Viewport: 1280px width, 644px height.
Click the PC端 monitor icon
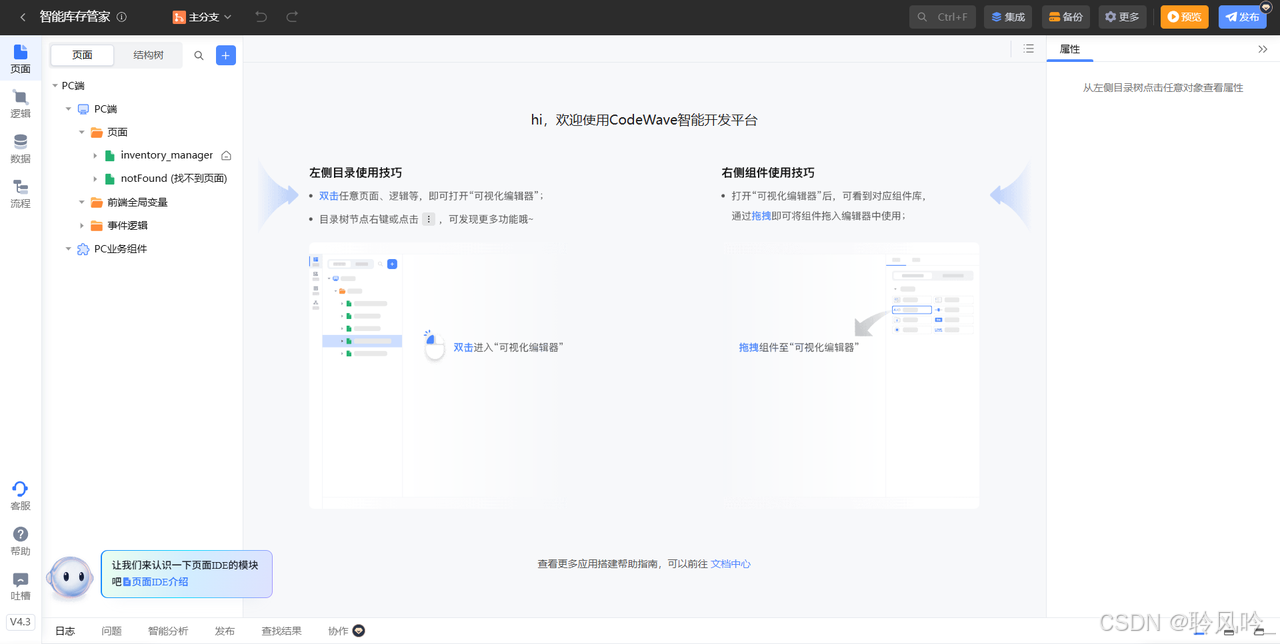pos(83,109)
